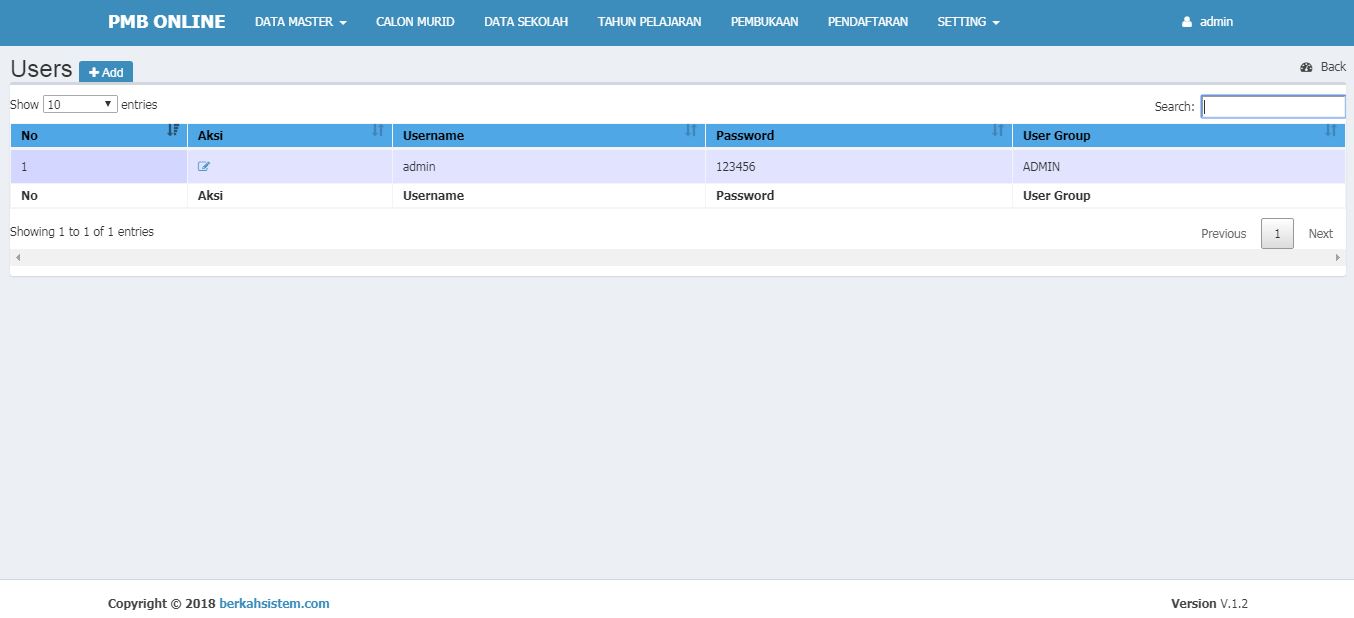Click the dashboard icon beside Back
Viewport: 1354px width, 618px height.
tap(1306, 67)
